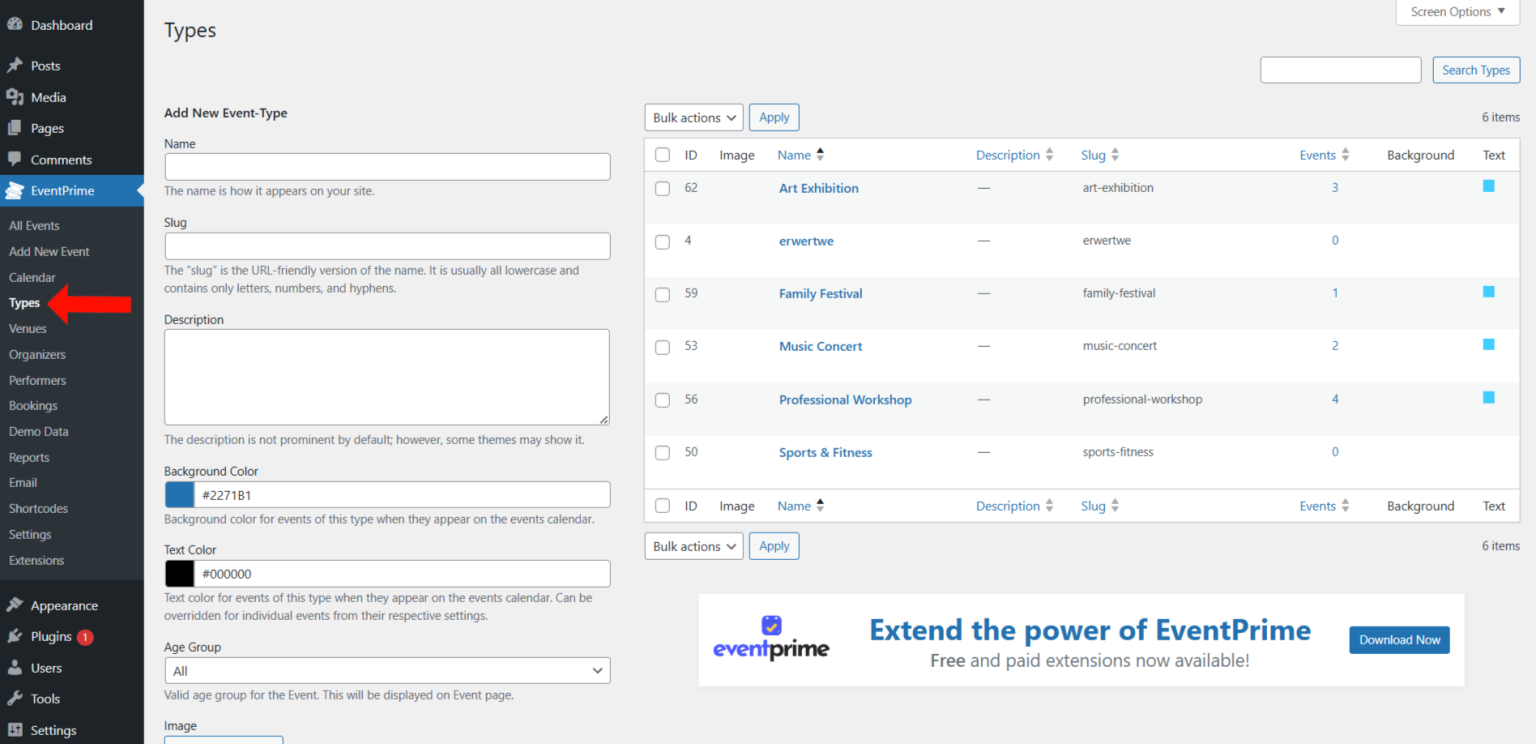Click inside the Slug input field
1536x744 pixels.
(x=387, y=246)
